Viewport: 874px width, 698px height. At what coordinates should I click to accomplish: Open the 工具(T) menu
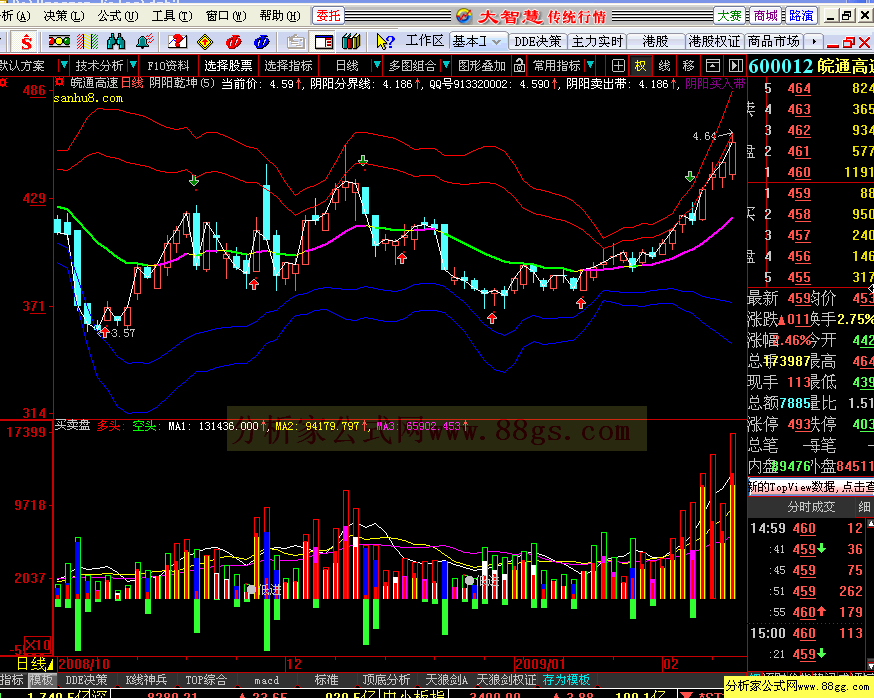pos(172,16)
